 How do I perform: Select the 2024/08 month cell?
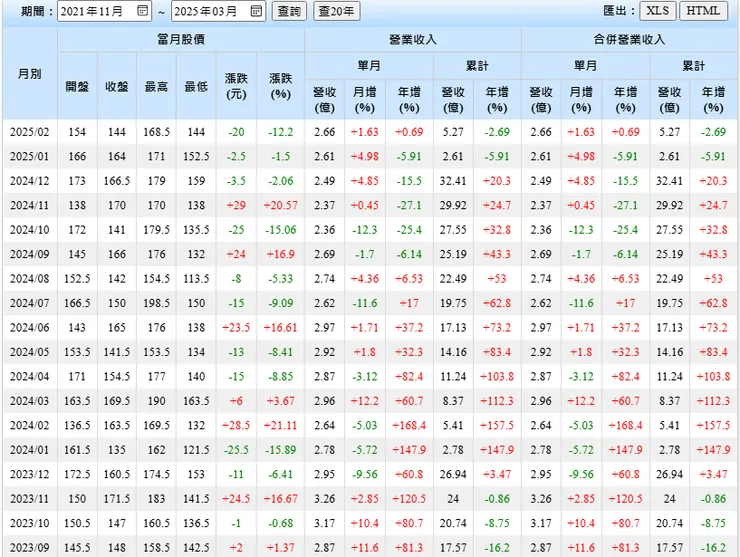30,278
